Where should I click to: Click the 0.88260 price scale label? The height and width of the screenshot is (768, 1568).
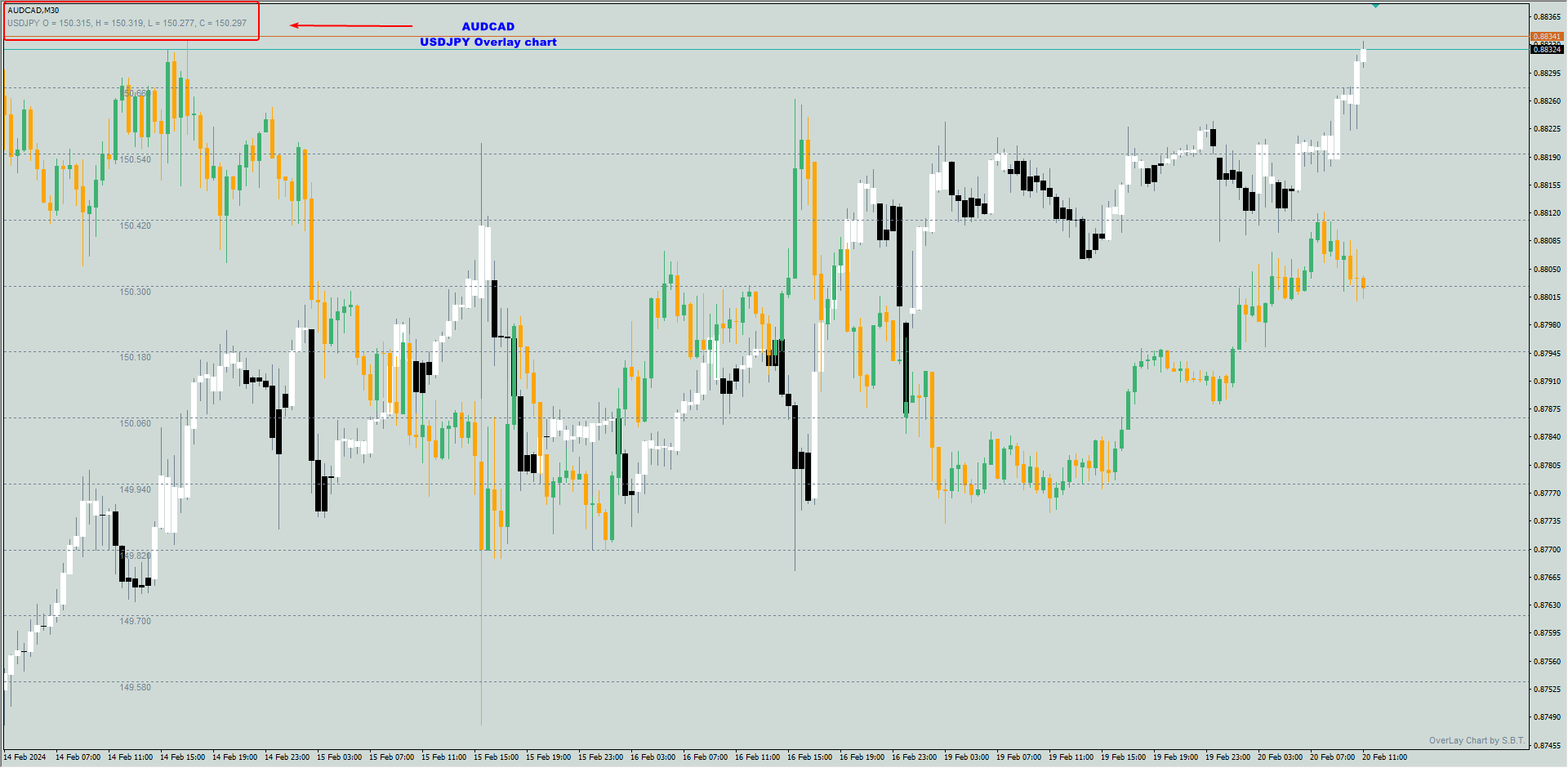tap(1548, 101)
